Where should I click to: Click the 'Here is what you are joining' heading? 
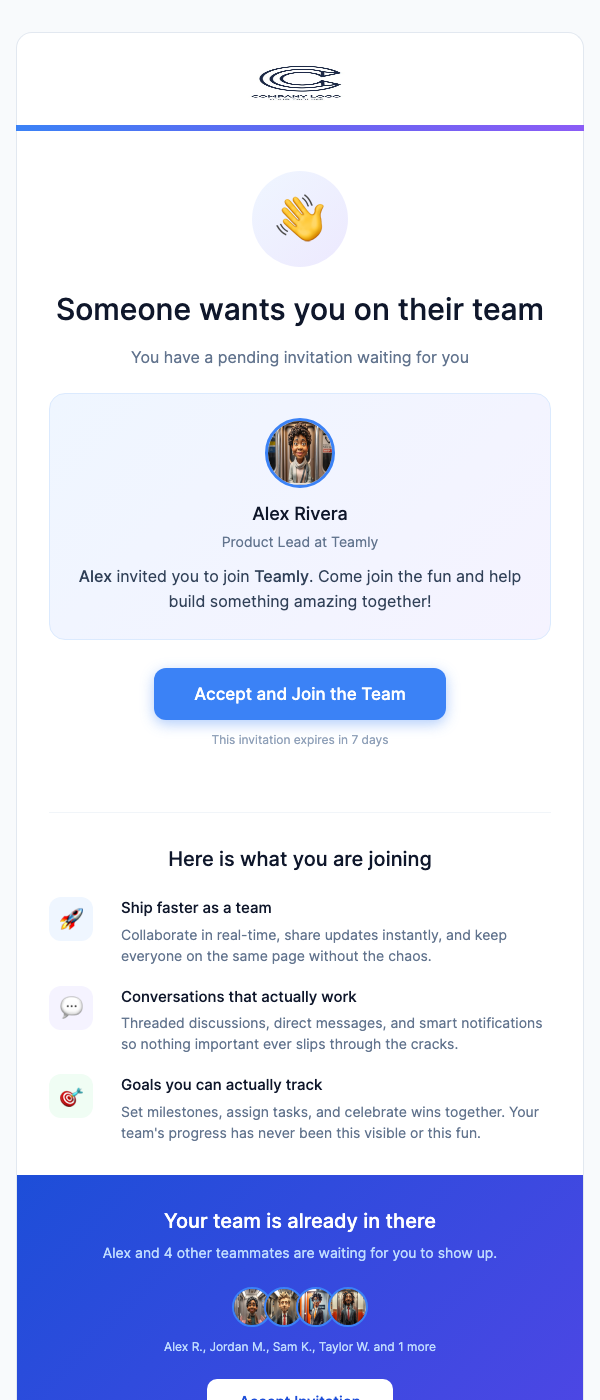tap(299, 858)
